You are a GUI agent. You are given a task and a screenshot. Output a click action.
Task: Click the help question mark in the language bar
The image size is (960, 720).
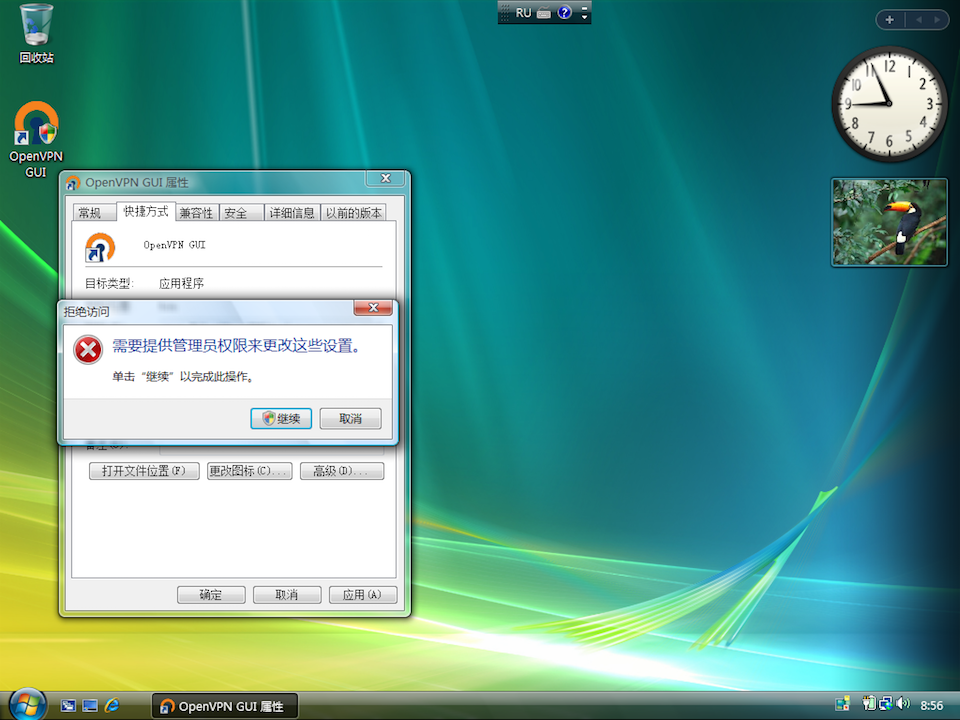(x=564, y=12)
